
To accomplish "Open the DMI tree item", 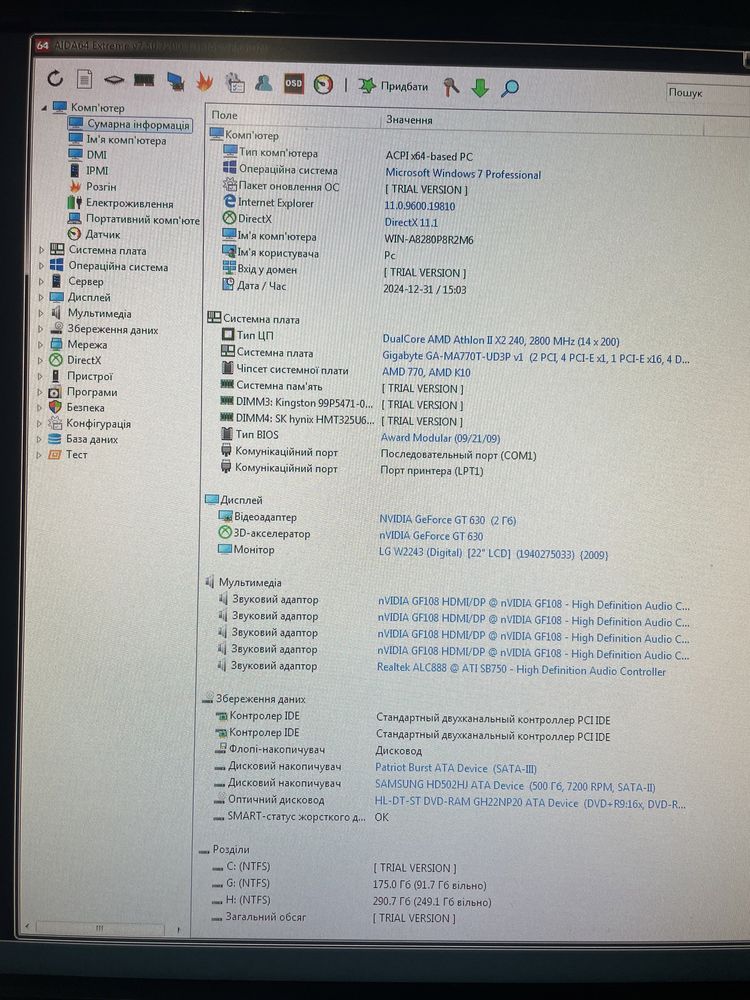I will [89, 155].
